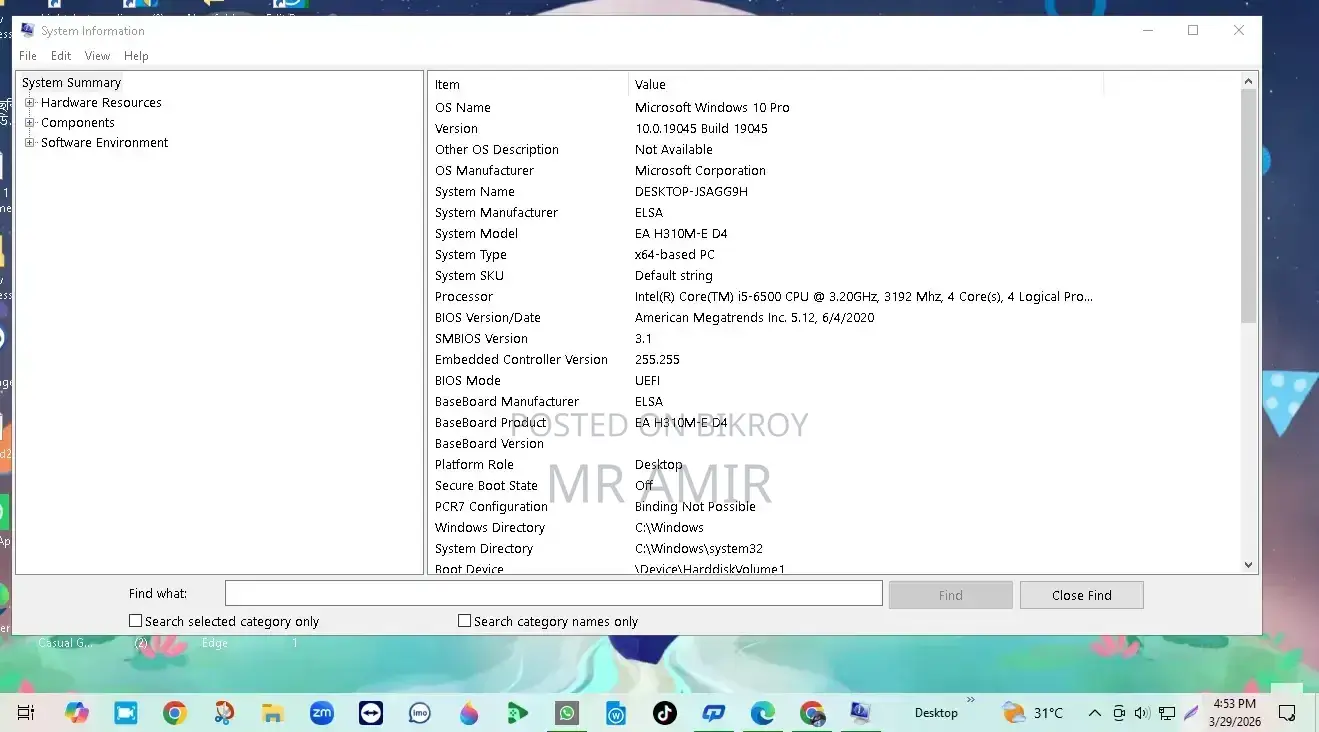The image size is (1319, 732).
Task: Open the blue video camera taskbar app
Action: (x=125, y=713)
